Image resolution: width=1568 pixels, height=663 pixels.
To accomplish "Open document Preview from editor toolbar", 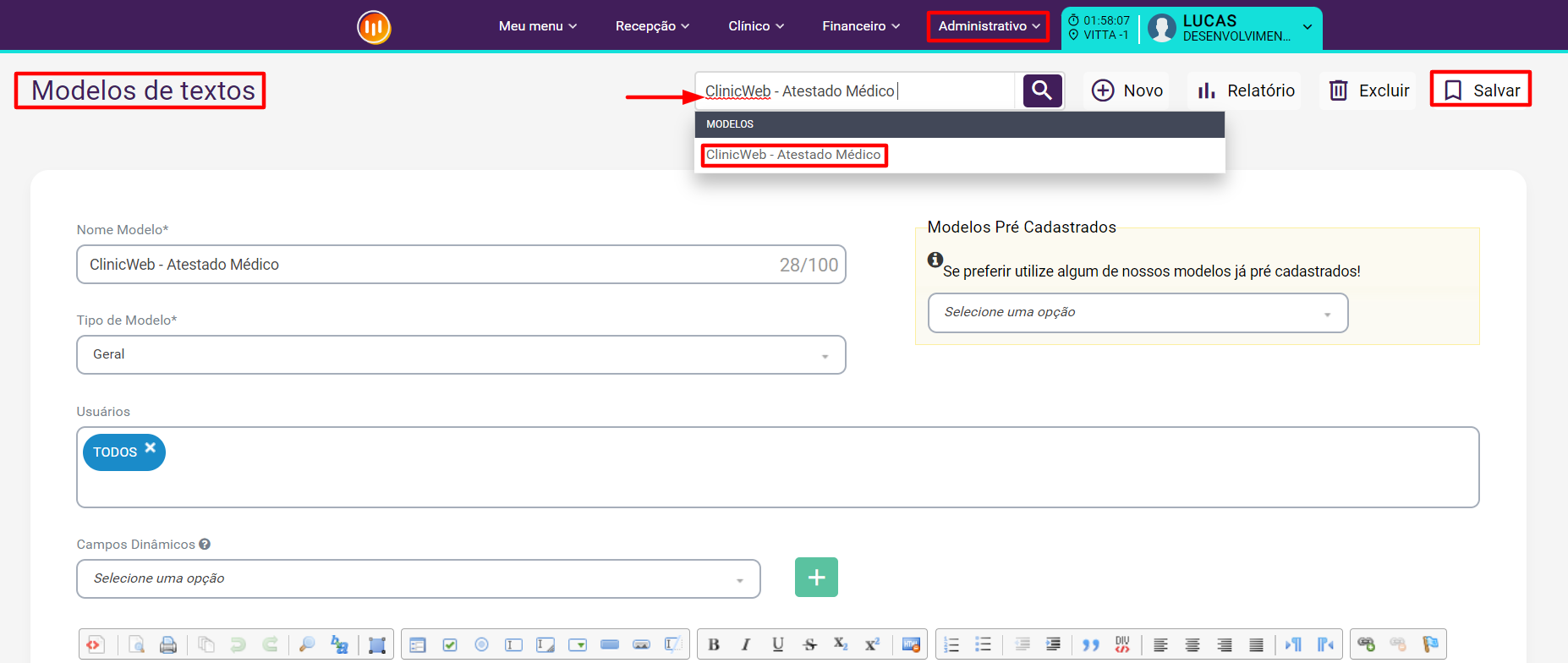I will click(x=136, y=644).
